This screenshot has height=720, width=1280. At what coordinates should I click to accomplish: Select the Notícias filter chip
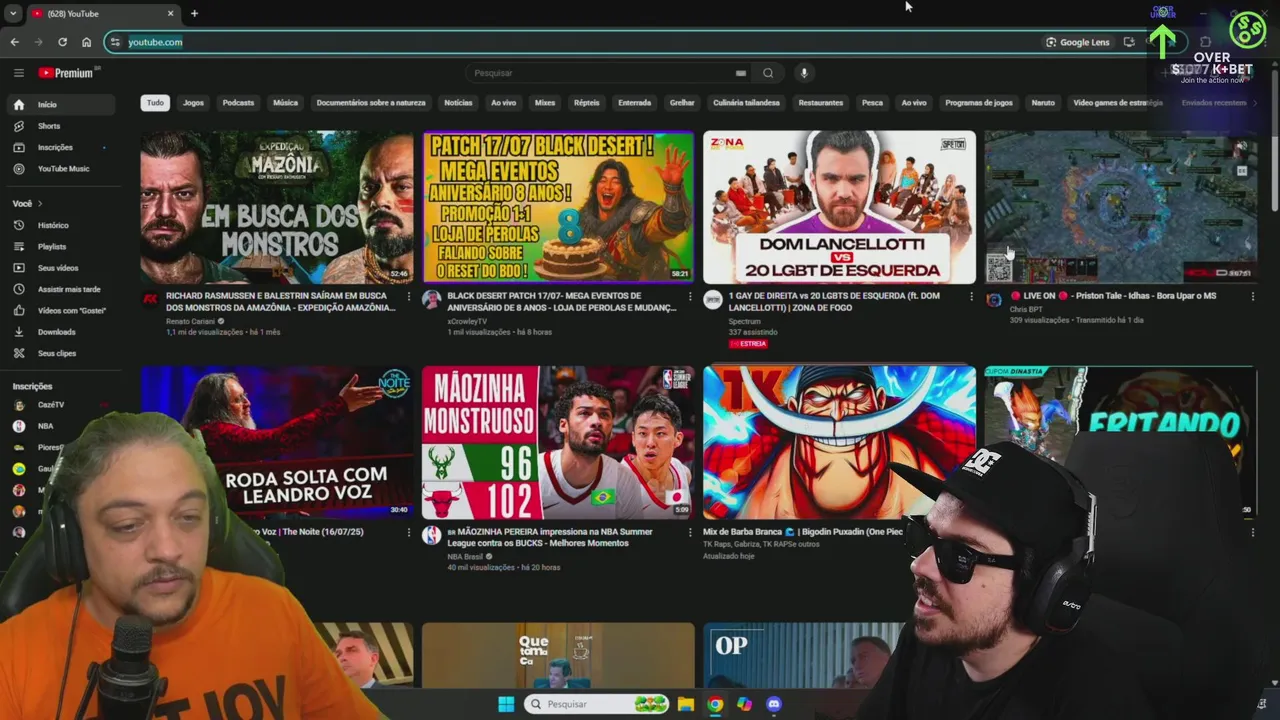pos(458,102)
